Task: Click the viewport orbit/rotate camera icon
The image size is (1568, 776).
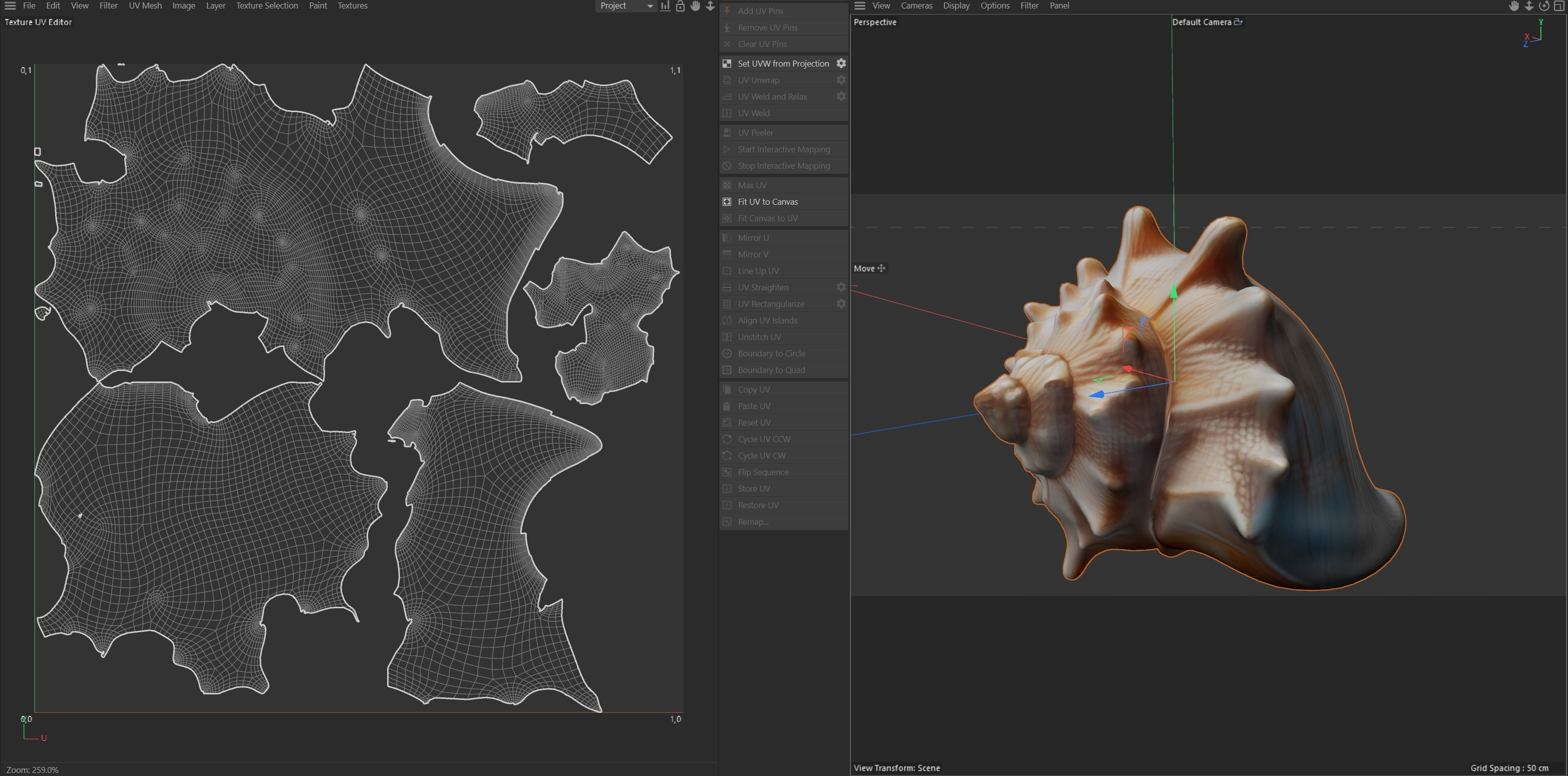Action: pyautogui.click(x=1543, y=6)
